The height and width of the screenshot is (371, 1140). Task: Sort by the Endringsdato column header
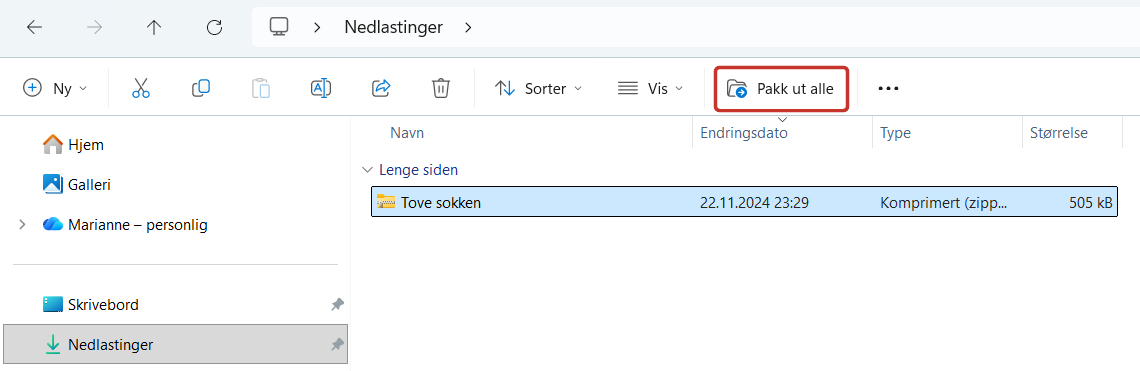744,133
